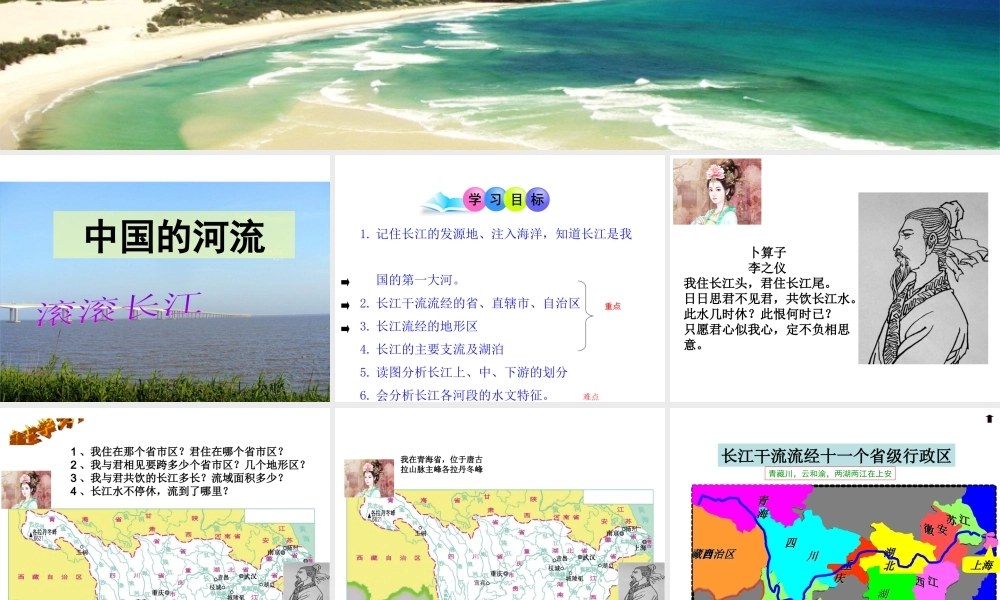This screenshot has height=600, width=1000.
Task: Click the author name 李之仪
Action: pos(767,268)
